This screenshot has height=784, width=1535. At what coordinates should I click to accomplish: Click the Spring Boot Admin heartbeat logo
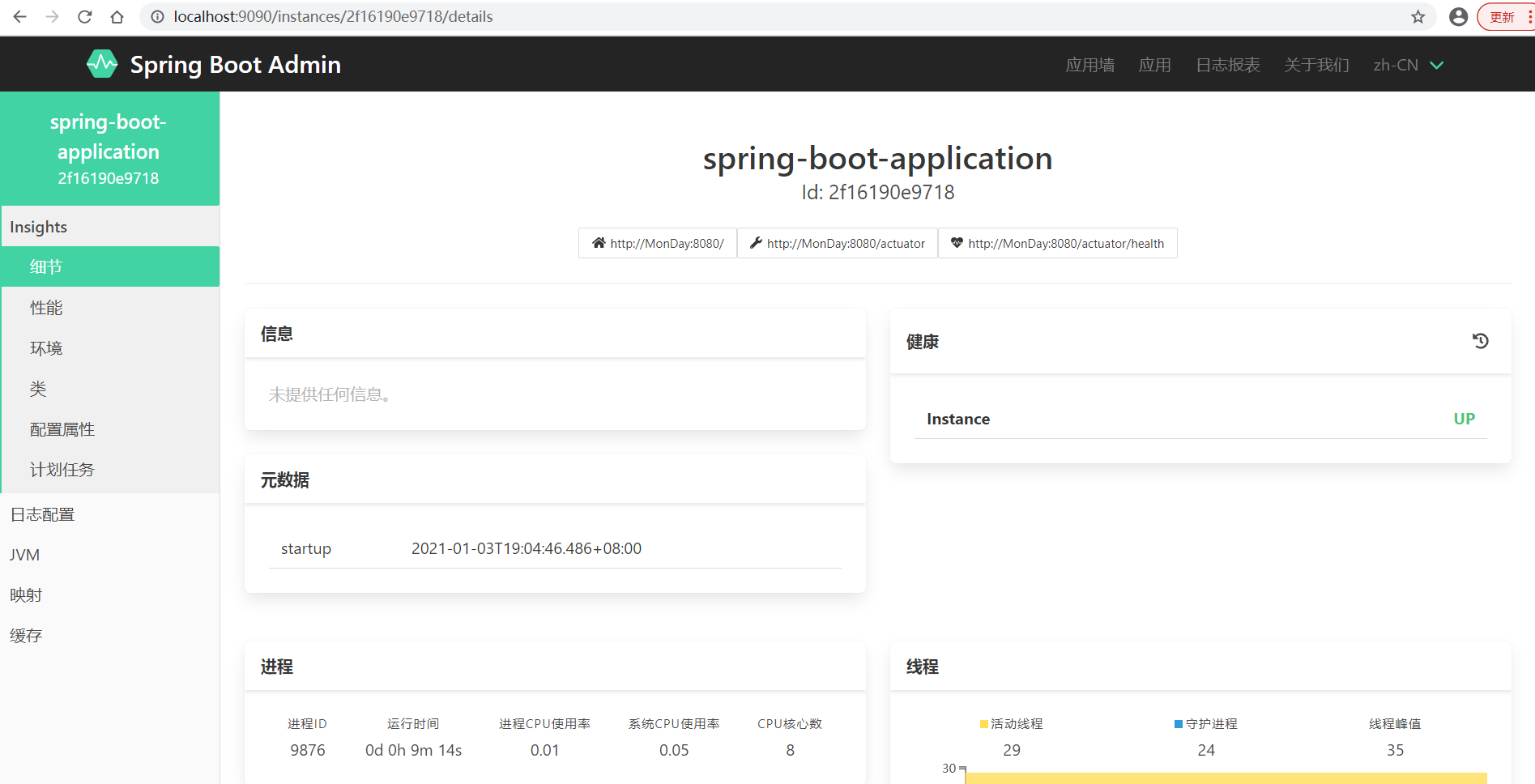click(102, 64)
